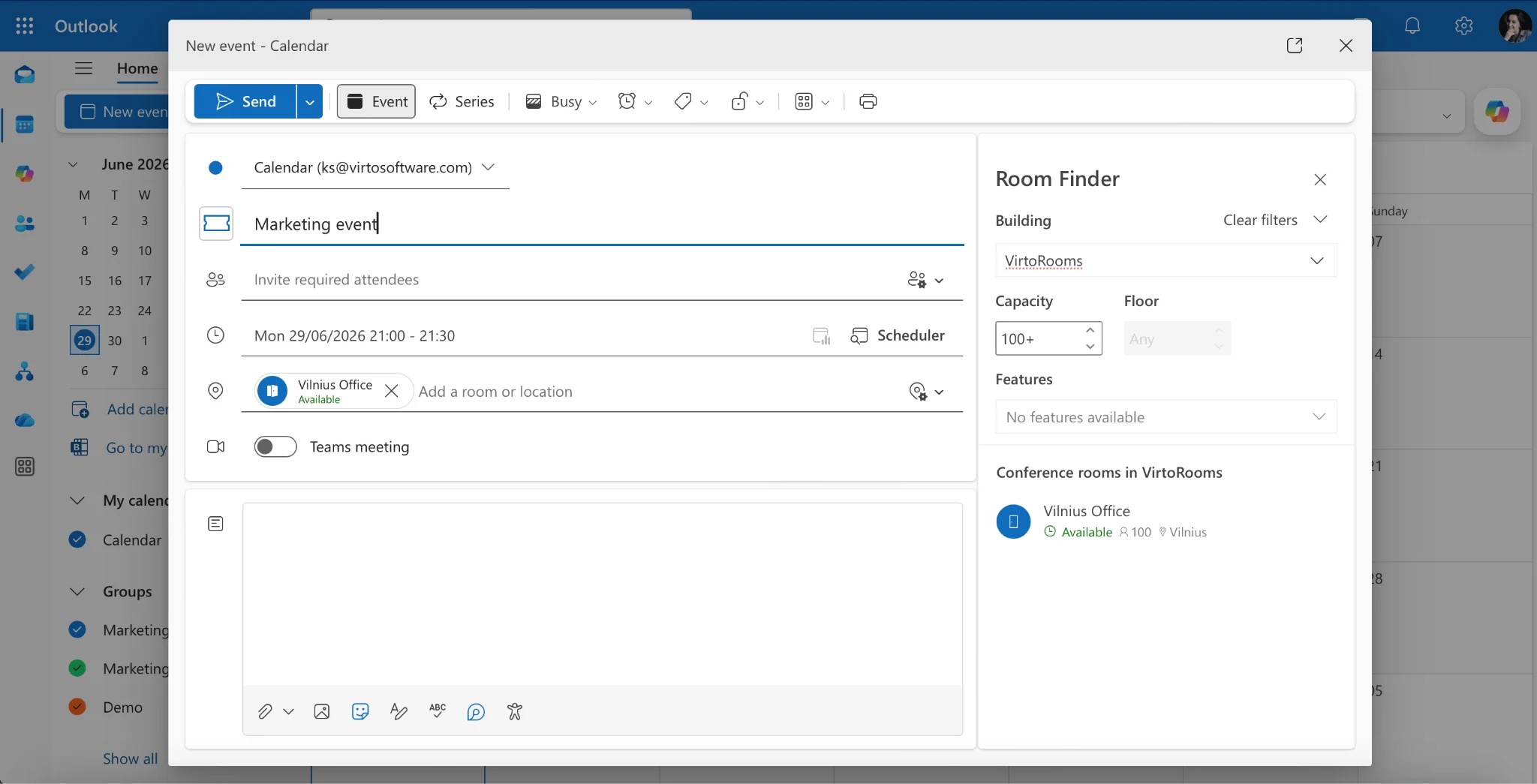Run the ABC spell check editor
Viewport: 1537px width, 784px height.
click(x=438, y=711)
